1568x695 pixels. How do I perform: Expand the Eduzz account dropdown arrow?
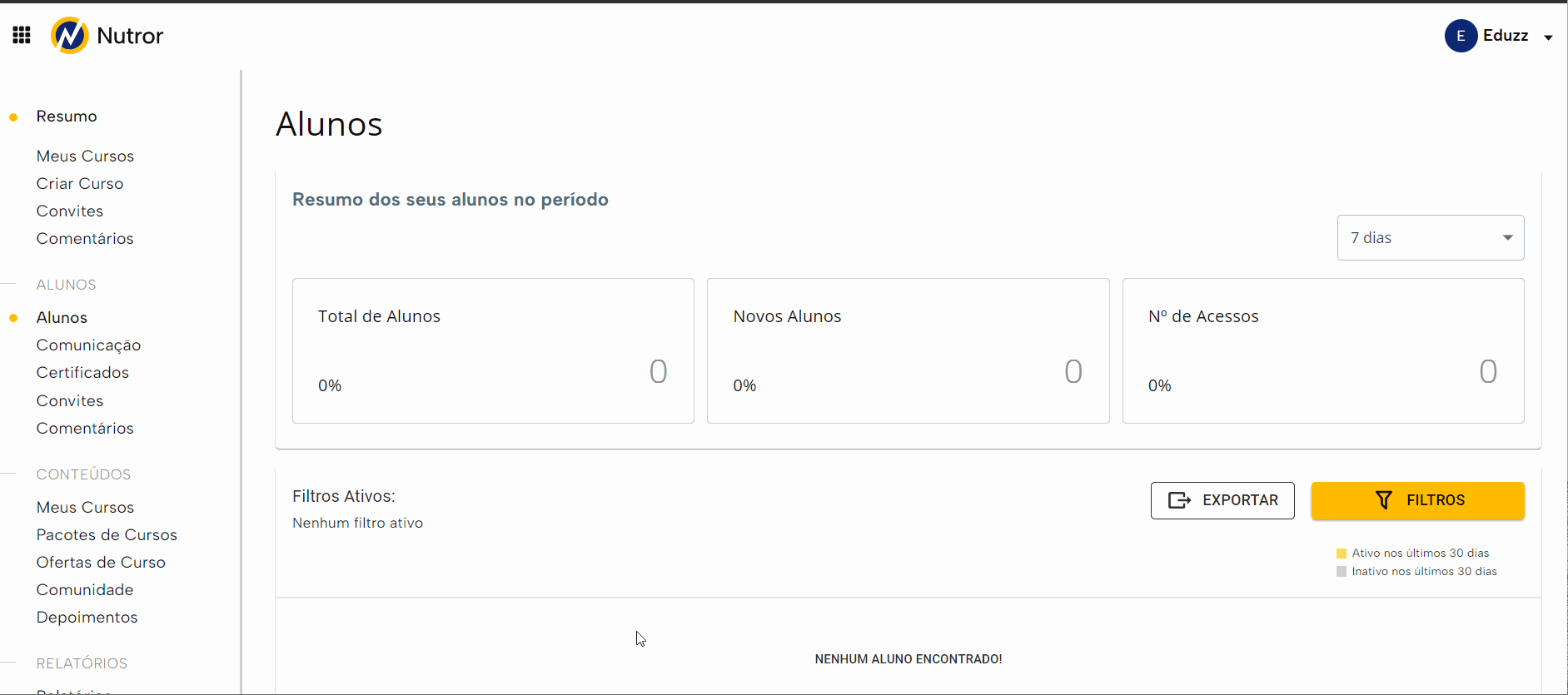click(1548, 37)
